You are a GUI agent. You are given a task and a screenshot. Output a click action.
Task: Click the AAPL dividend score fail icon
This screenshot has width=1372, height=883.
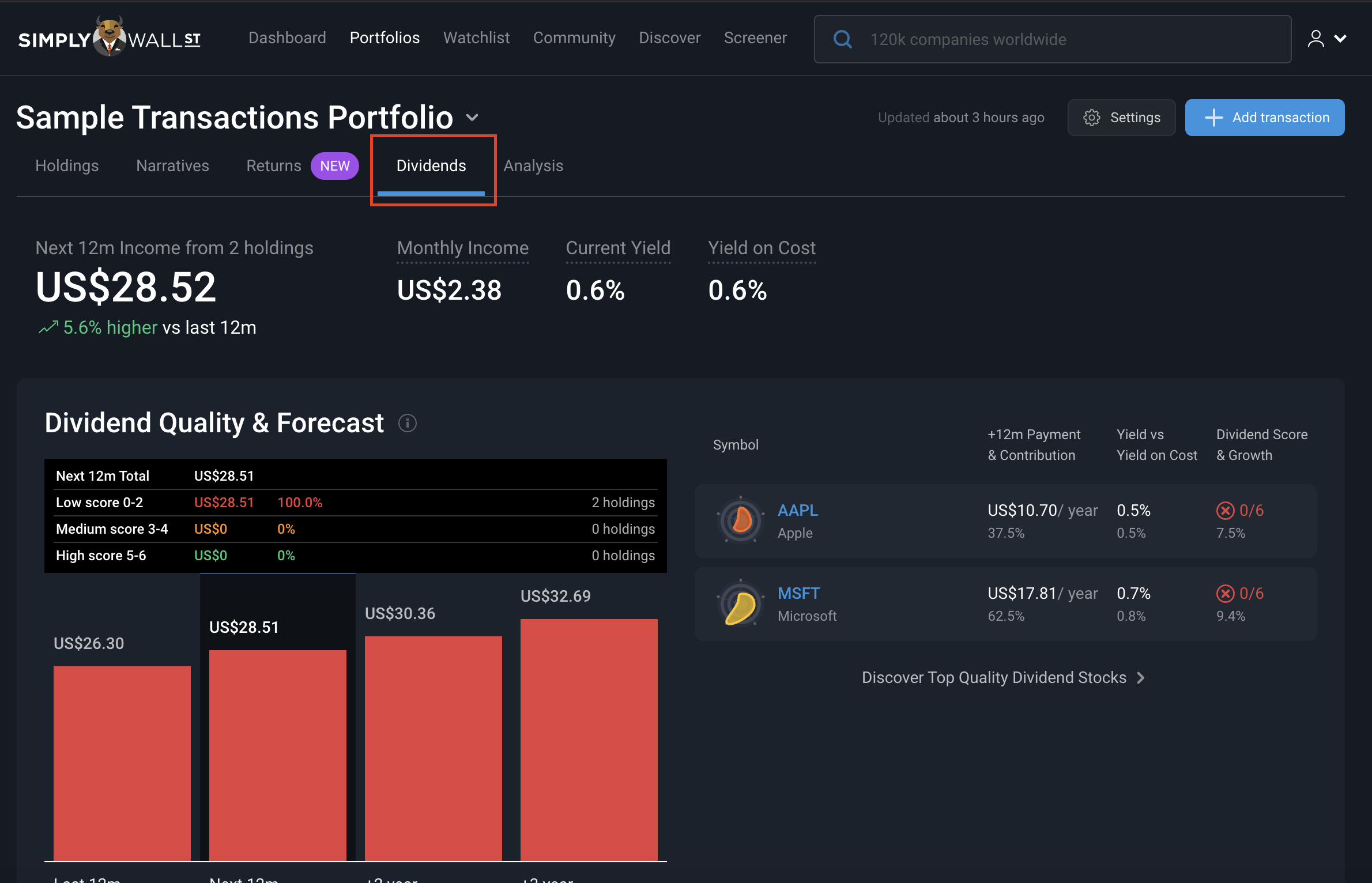pyautogui.click(x=1225, y=511)
